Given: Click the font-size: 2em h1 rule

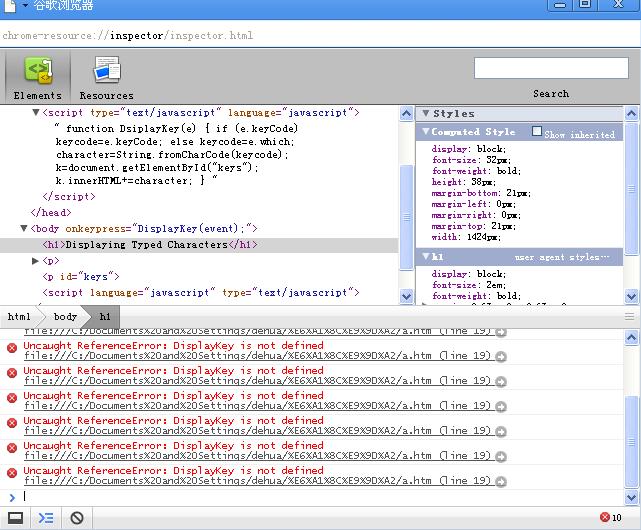Looking at the screenshot, I should 469,285.
